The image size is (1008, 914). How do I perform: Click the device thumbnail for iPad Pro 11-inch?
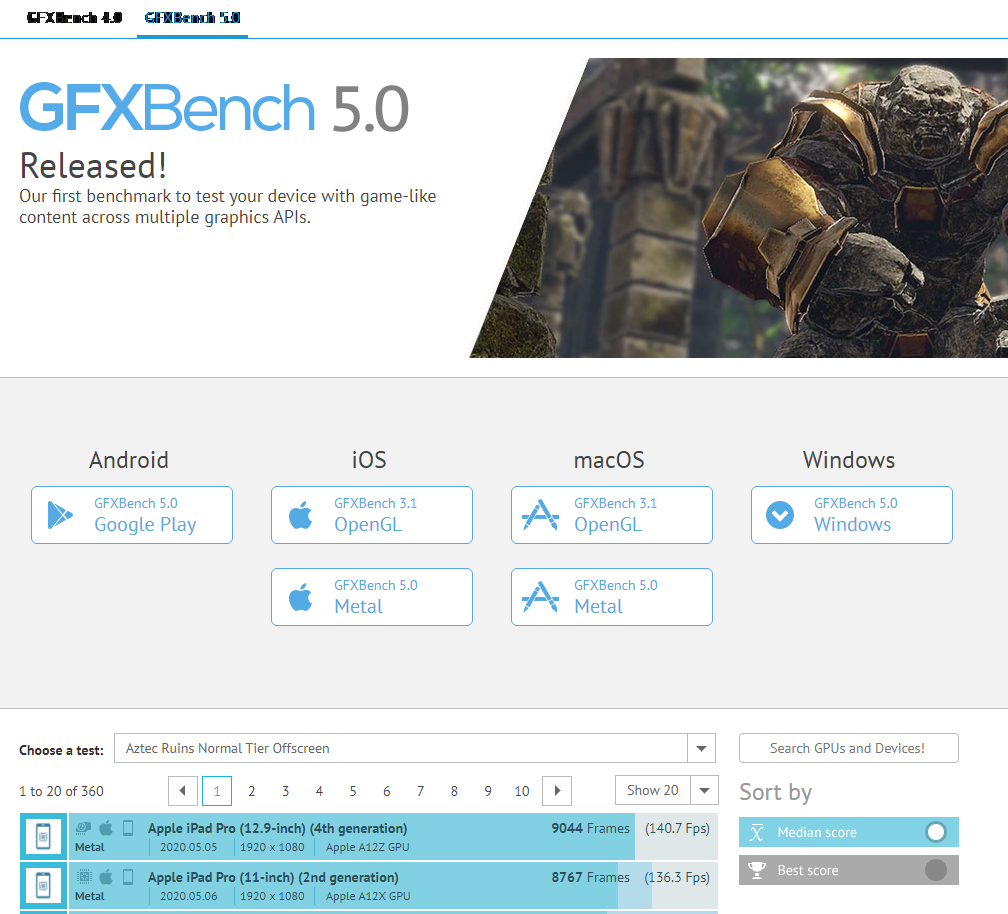[x=43, y=885]
